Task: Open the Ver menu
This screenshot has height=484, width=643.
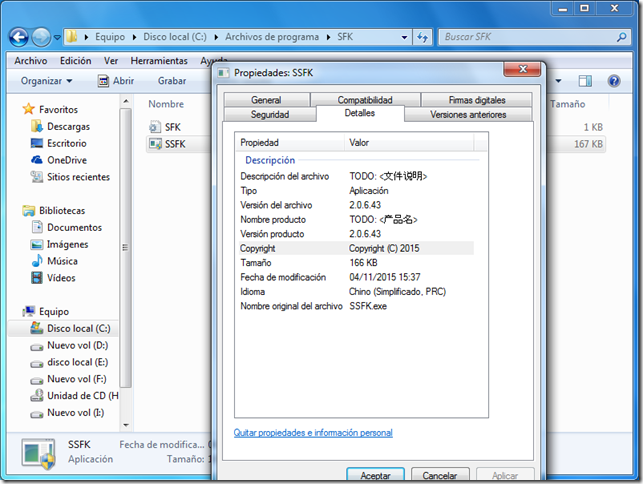Action: [x=111, y=61]
